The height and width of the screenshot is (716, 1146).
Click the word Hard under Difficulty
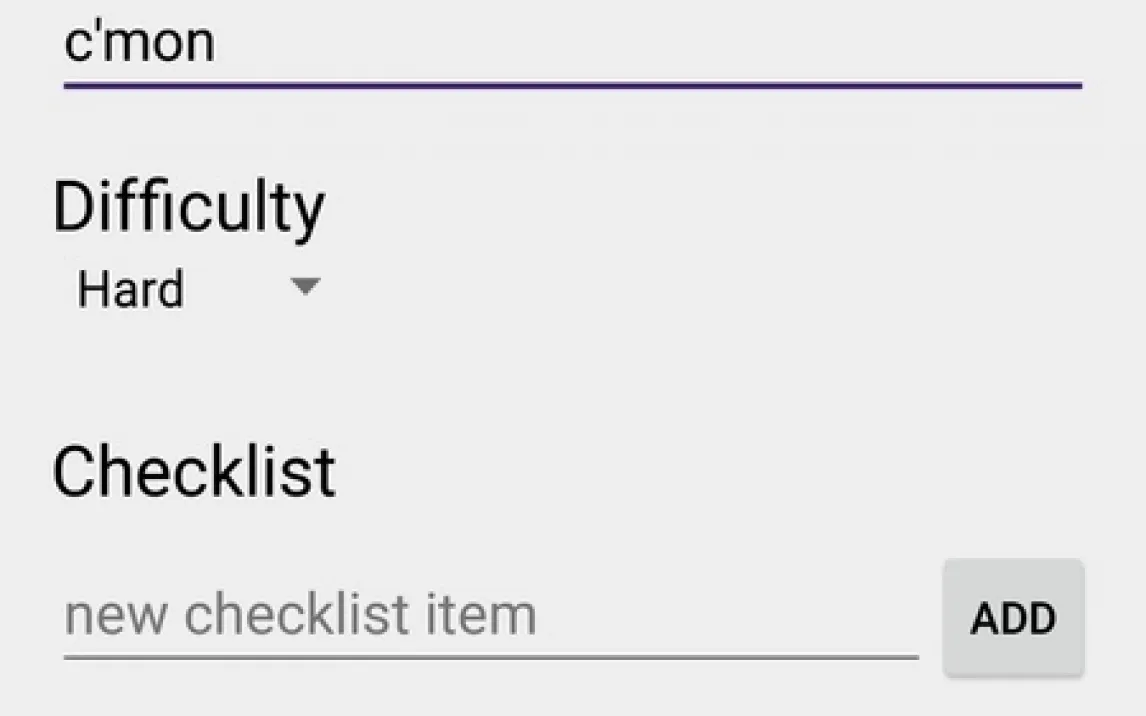131,289
